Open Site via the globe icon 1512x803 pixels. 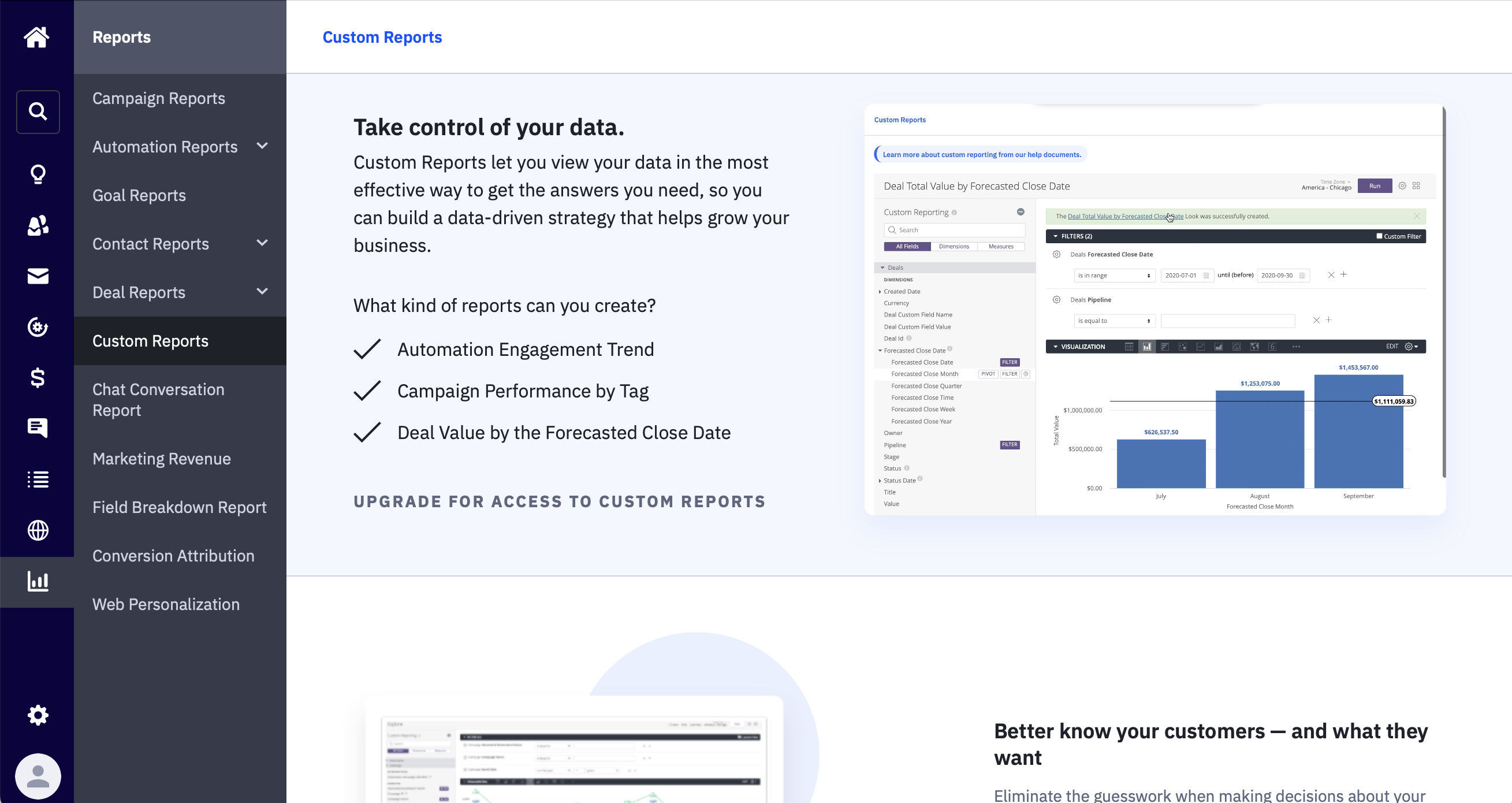pyautogui.click(x=38, y=530)
